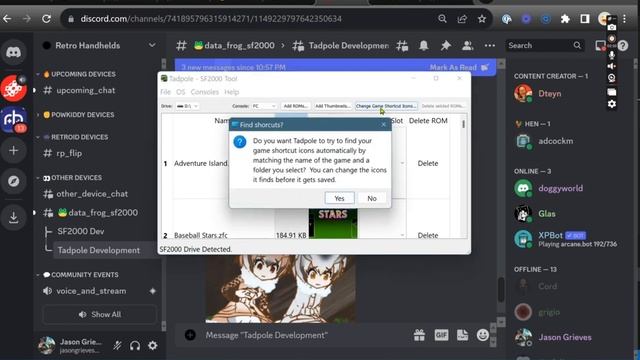Open notification settings bell icon

point(424,46)
